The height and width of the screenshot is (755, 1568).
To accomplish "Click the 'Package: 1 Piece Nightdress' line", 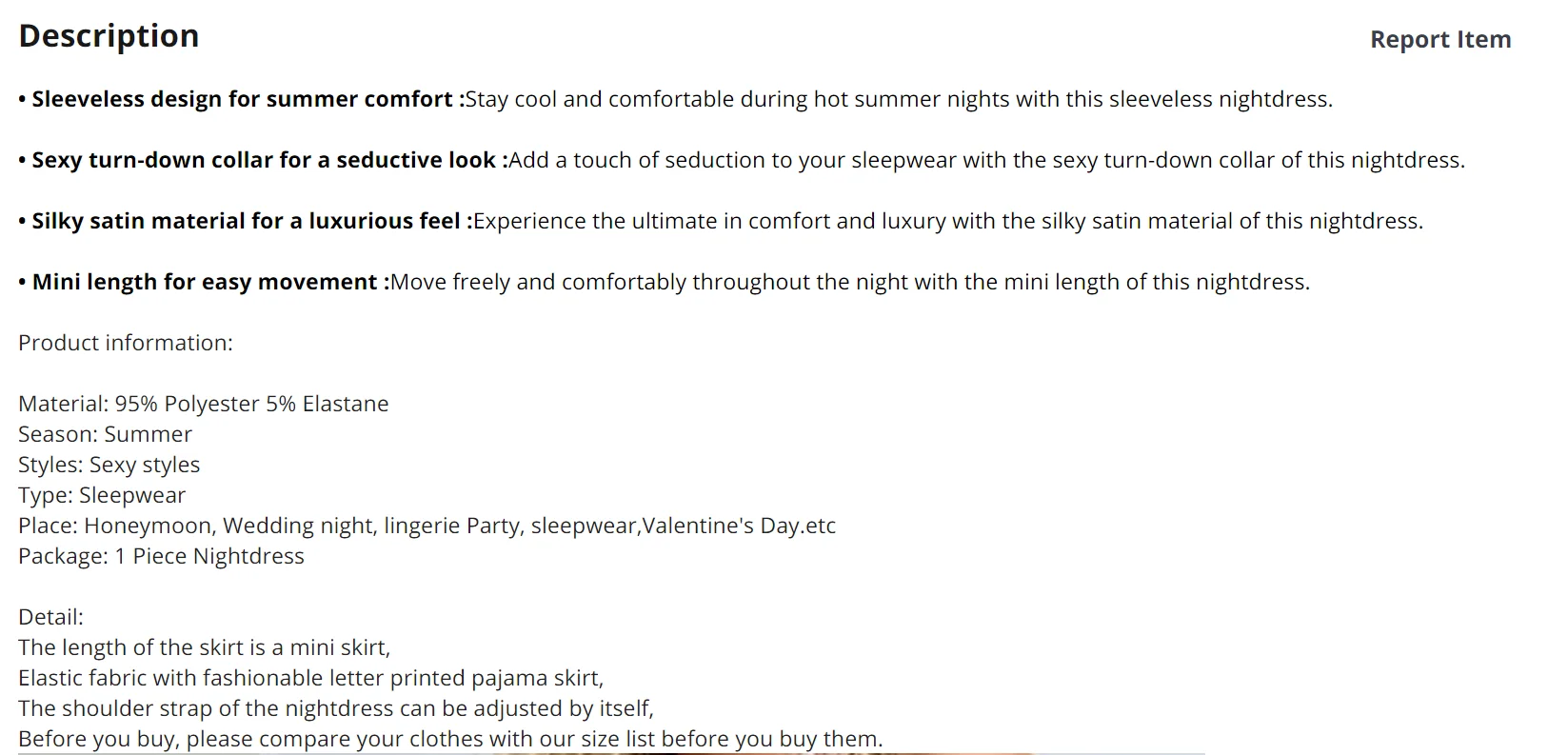I will pyautogui.click(x=161, y=556).
